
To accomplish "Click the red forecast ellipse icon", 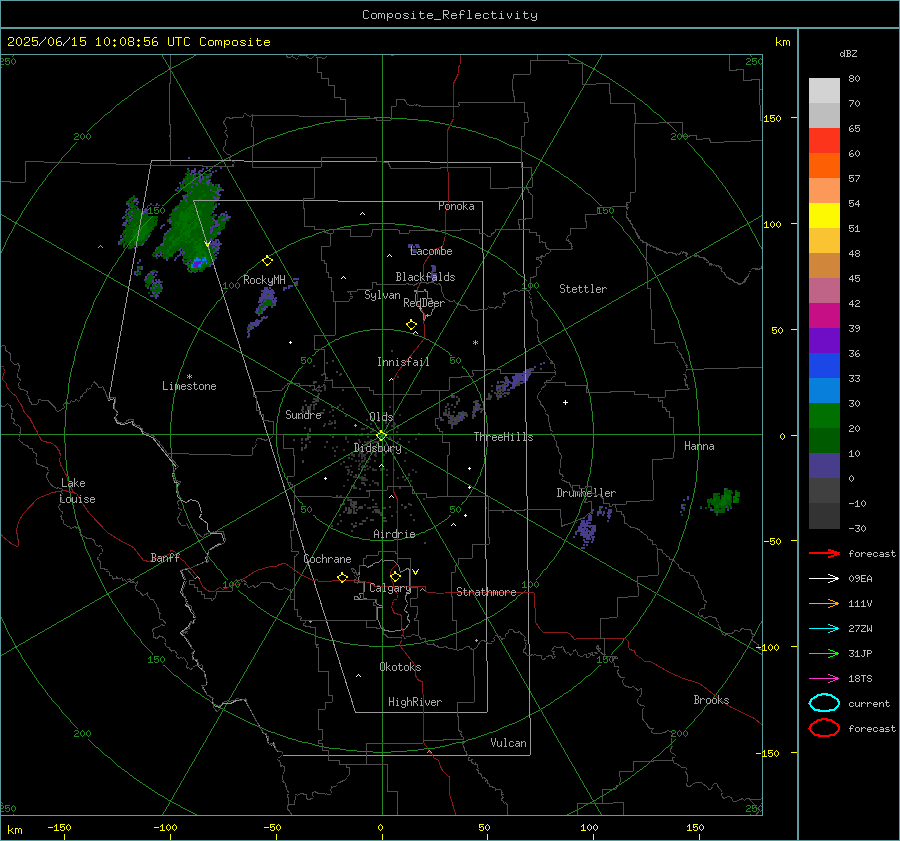I will pos(824,728).
